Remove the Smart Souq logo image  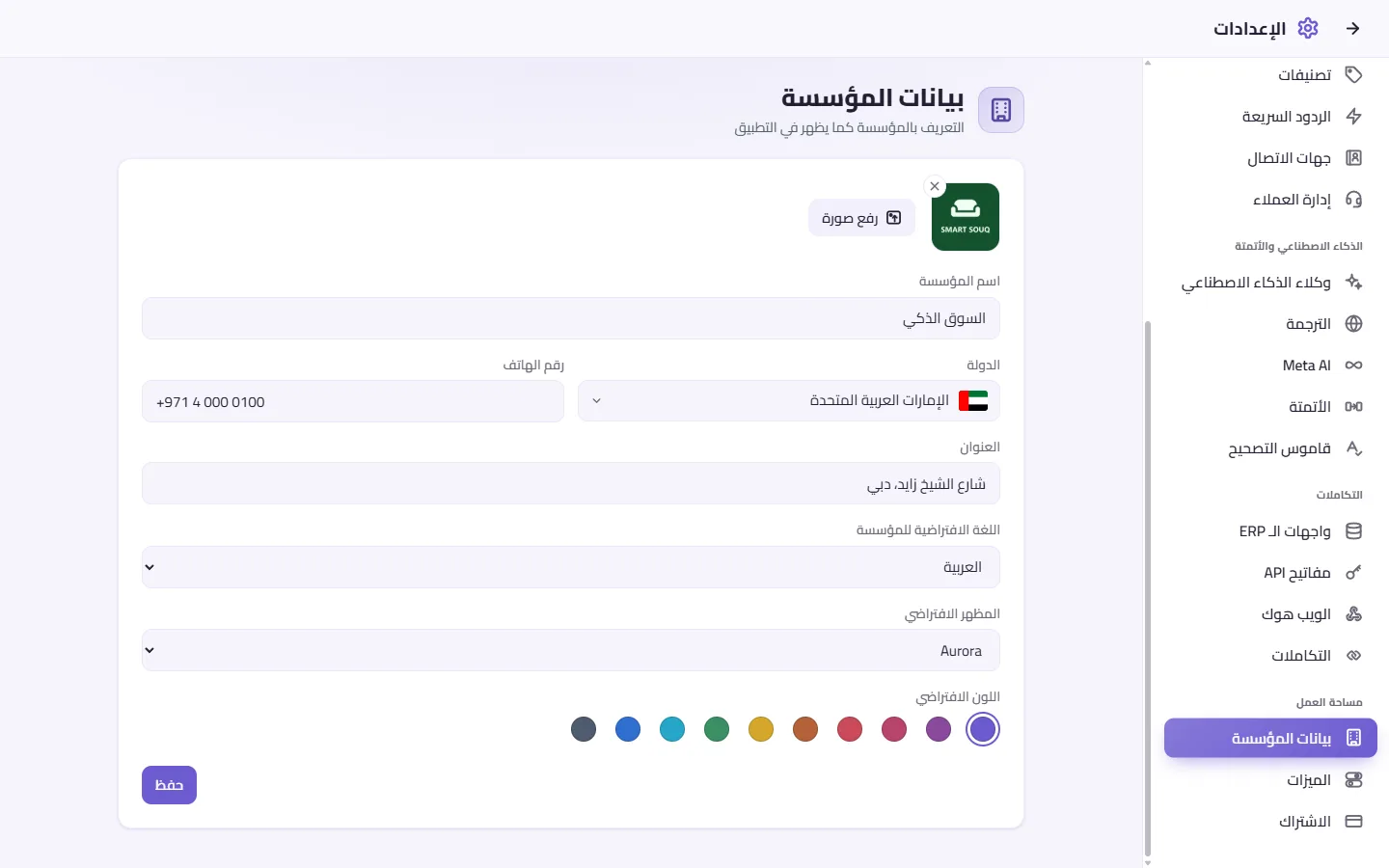coord(934,186)
